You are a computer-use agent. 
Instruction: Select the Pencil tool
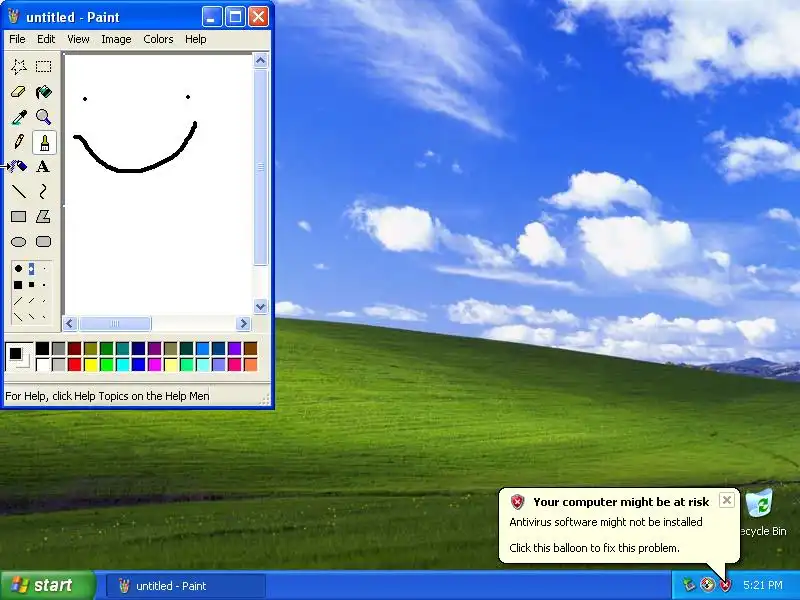coord(19,142)
